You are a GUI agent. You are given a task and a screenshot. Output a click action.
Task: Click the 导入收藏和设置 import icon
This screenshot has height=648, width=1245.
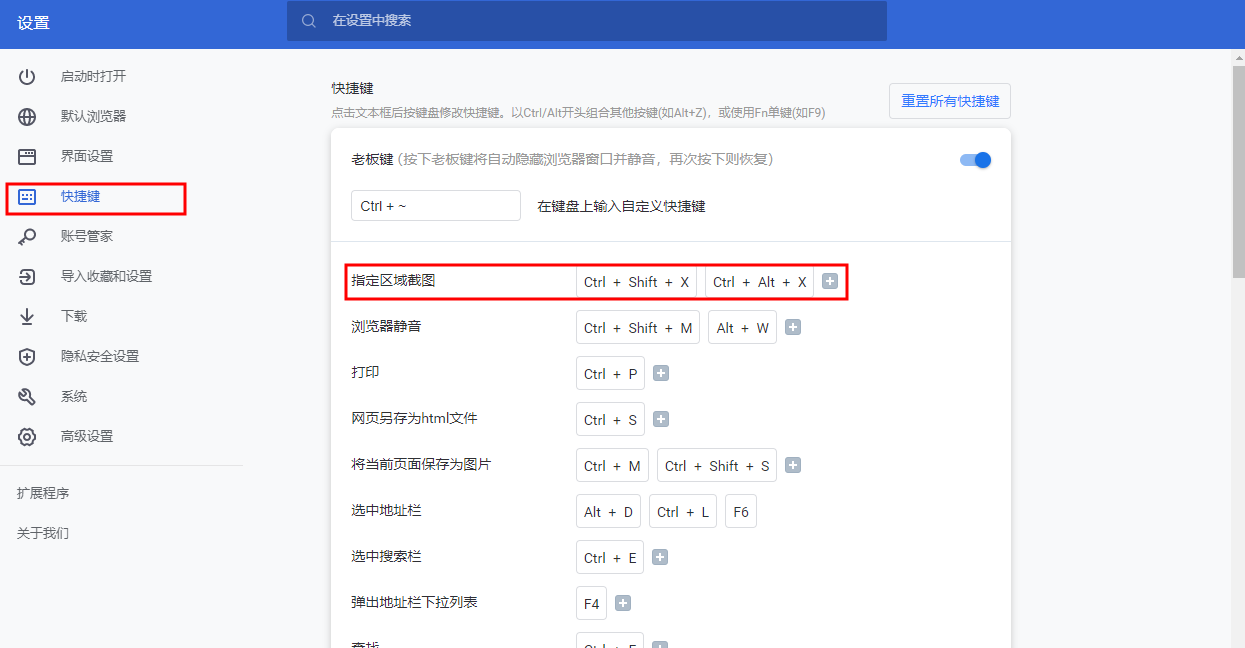point(25,277)
